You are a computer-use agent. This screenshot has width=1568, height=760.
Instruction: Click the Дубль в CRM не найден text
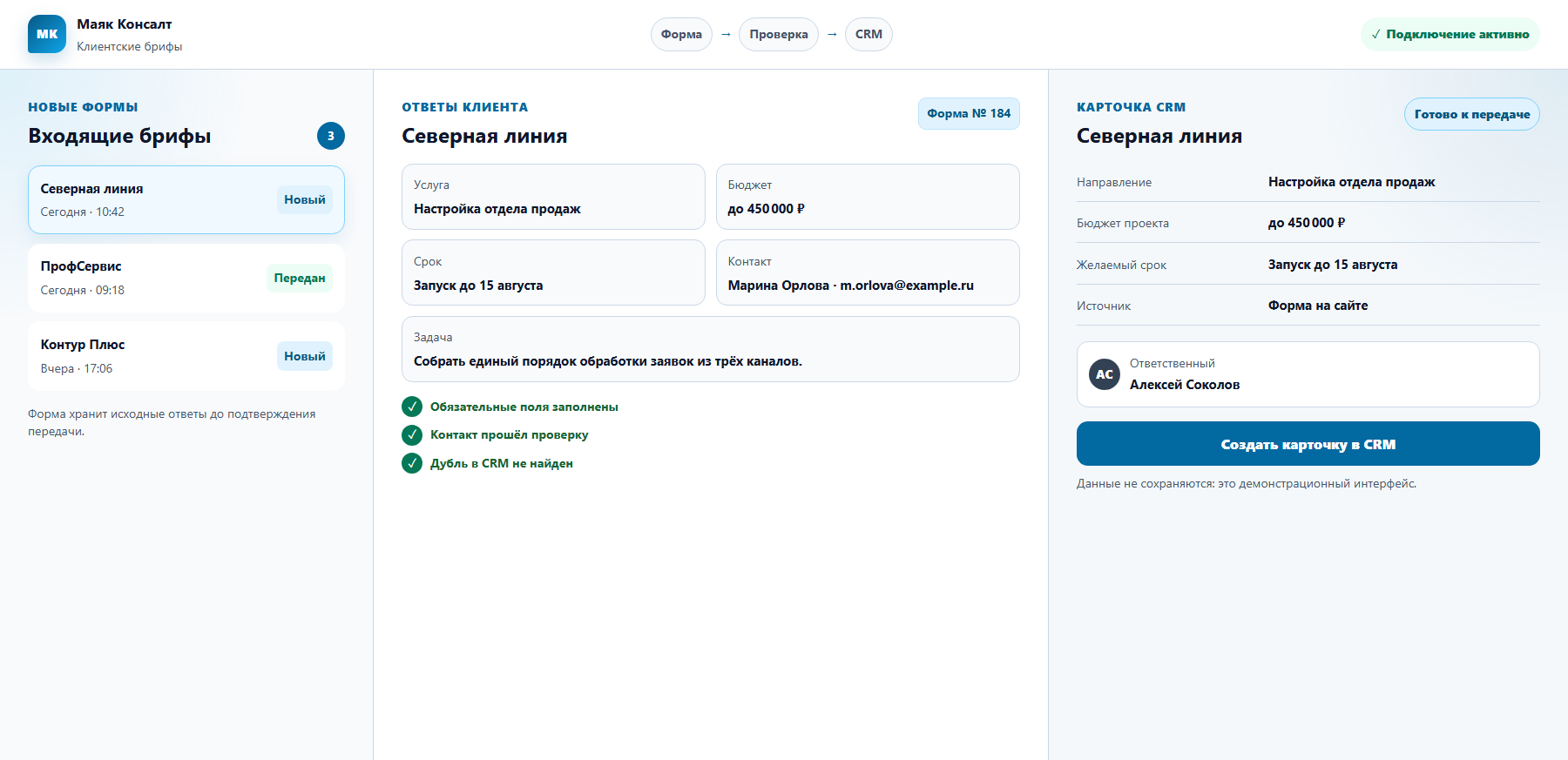[x=502, y=463]
